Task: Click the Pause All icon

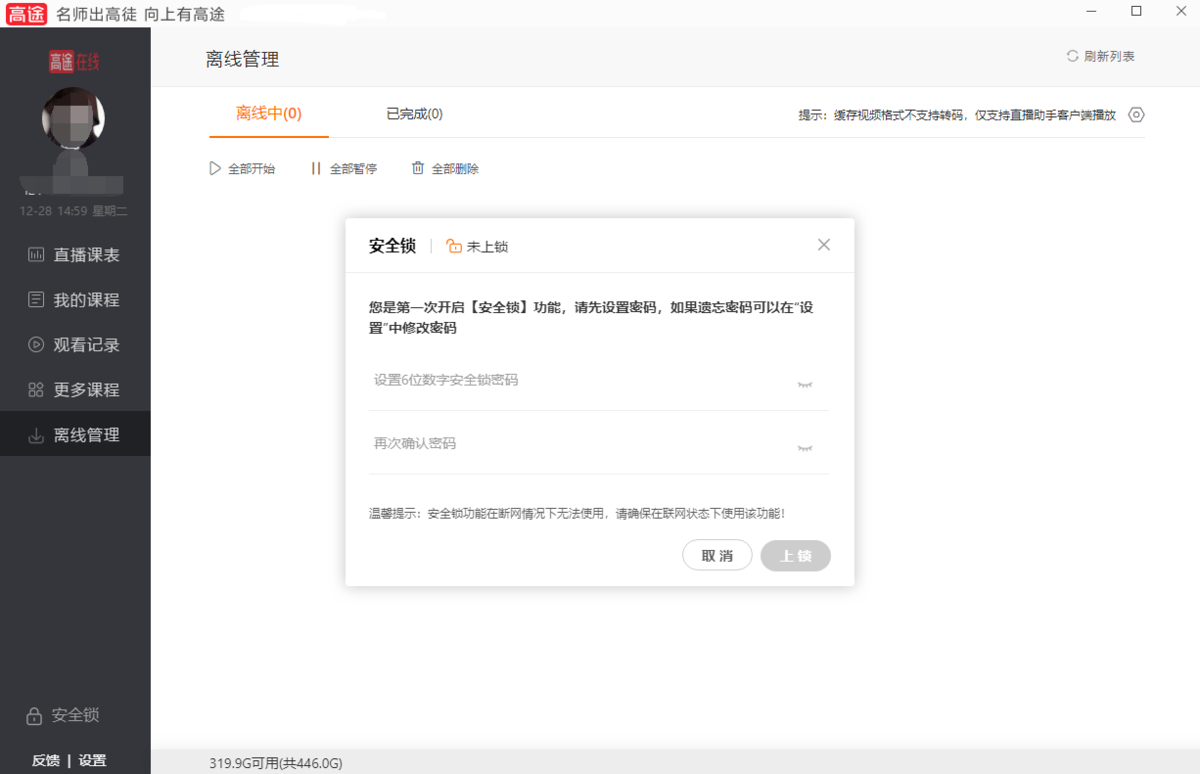Action: (316, 169)
